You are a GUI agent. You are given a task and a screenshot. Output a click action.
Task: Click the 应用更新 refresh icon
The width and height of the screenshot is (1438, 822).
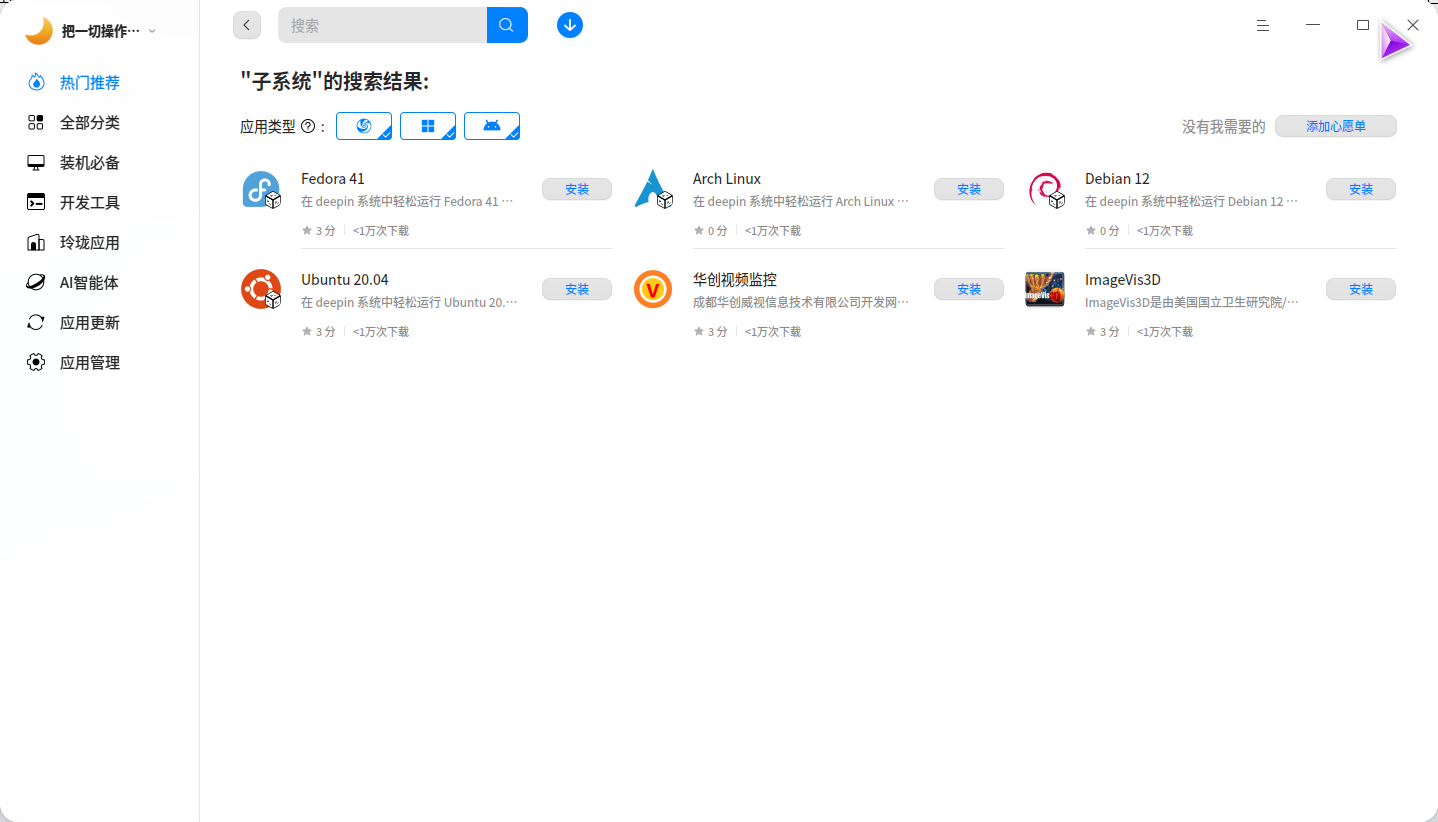[36, 322]
